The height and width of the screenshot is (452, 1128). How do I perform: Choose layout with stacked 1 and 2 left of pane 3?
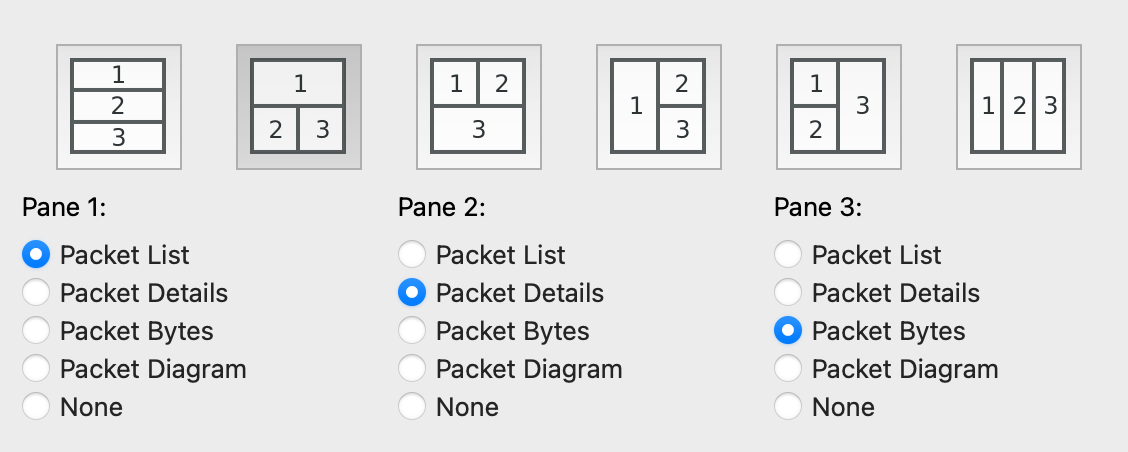[x=838, y=106]
